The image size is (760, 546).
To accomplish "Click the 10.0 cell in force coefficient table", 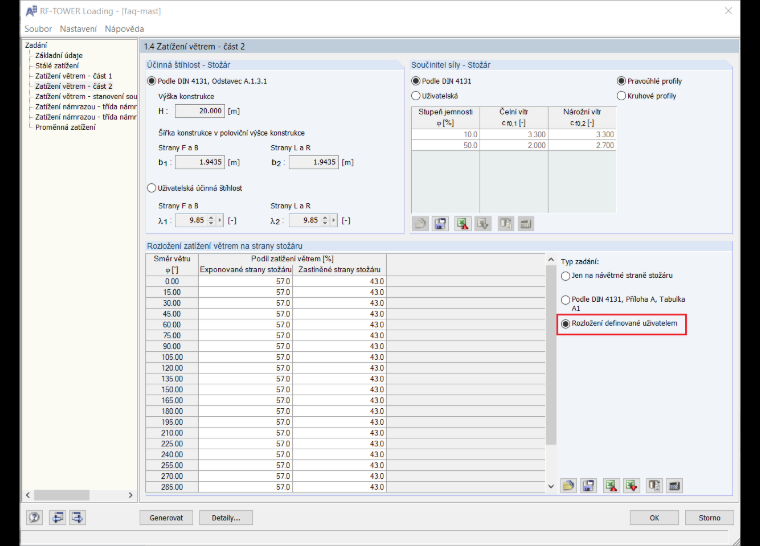I will (x=445, y=134).
